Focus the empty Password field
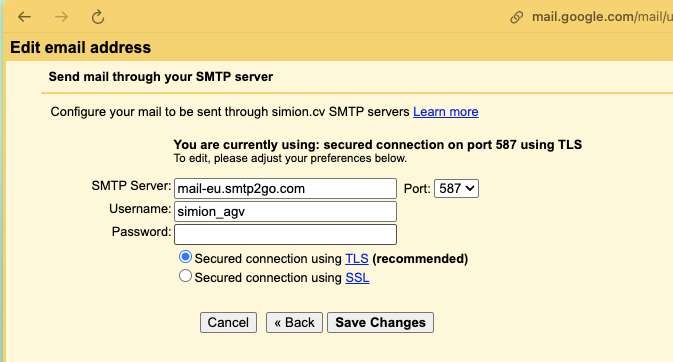Screen dimensions: 673x362 click(x=285, y=234)
